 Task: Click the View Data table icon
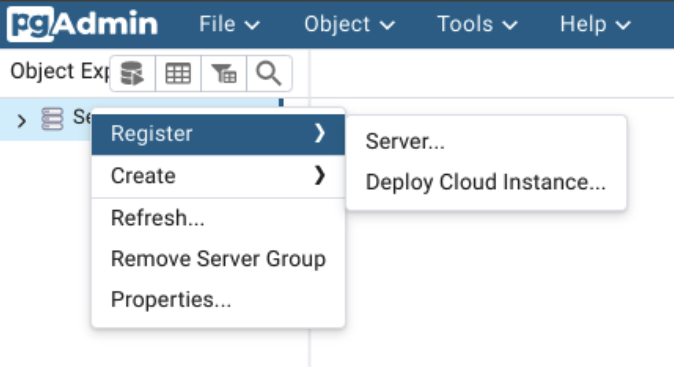click(178, 73)
